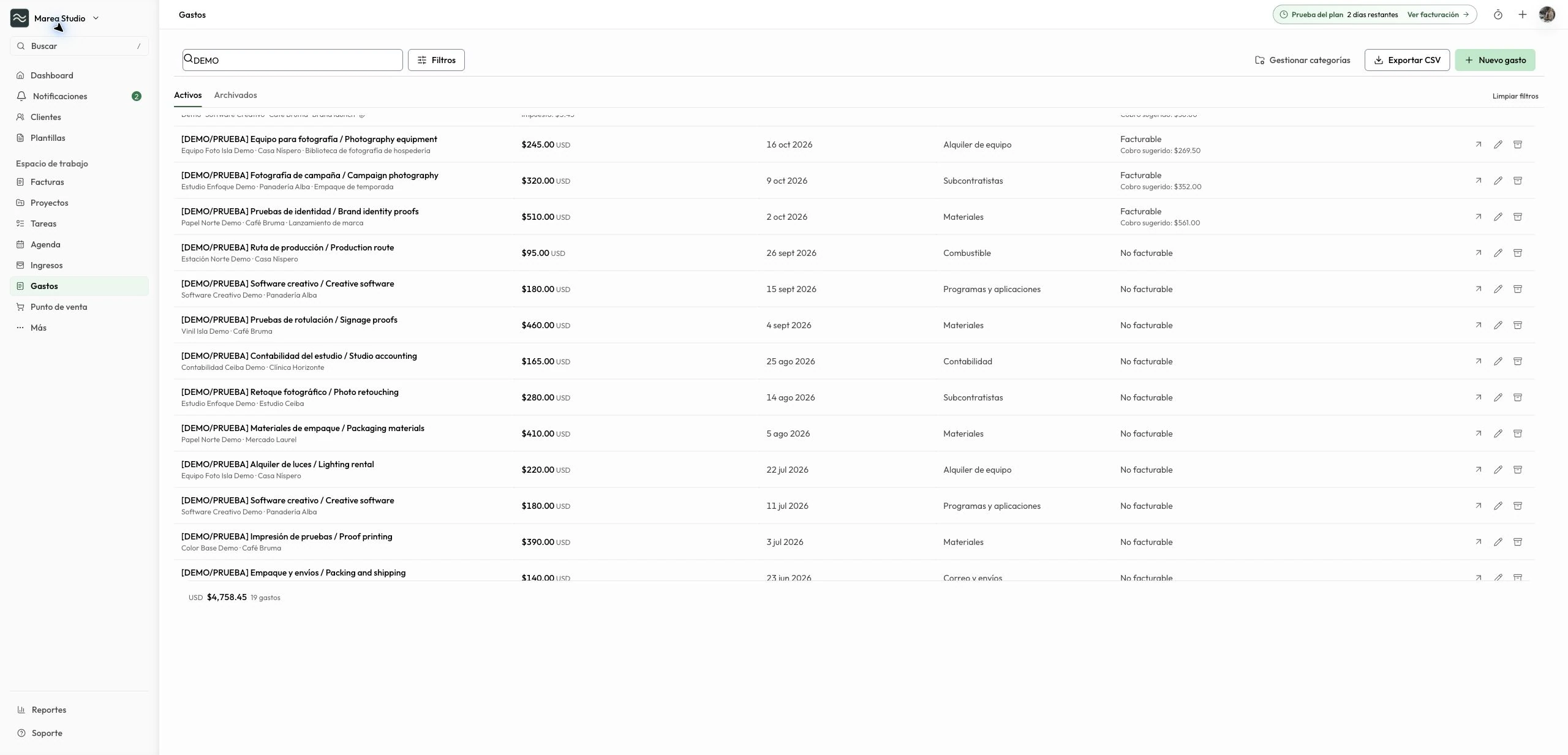The width and height of the screenshot is (1568, 755).
Task: Open Proyectos page
Action: [79, 203]
